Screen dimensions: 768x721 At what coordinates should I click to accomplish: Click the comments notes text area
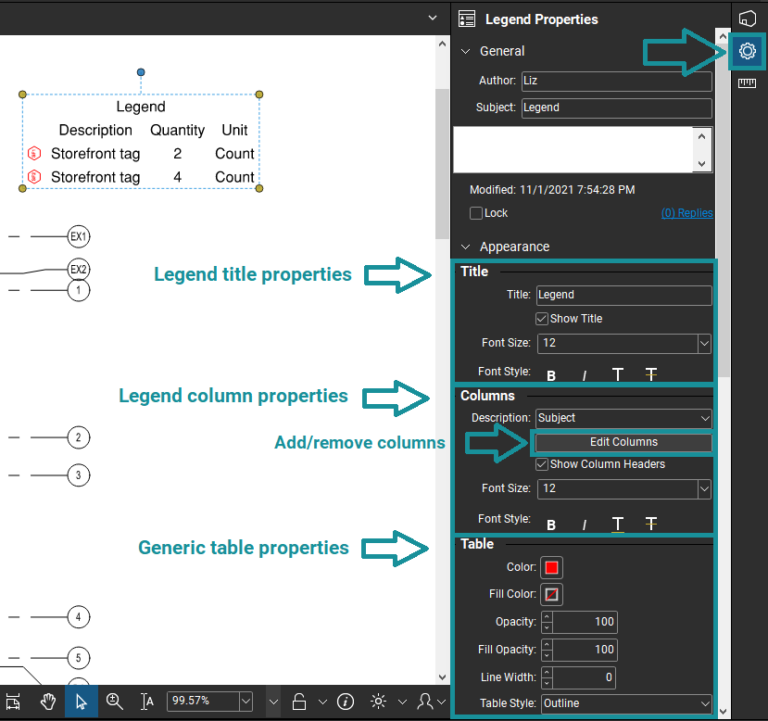(573, 150)
